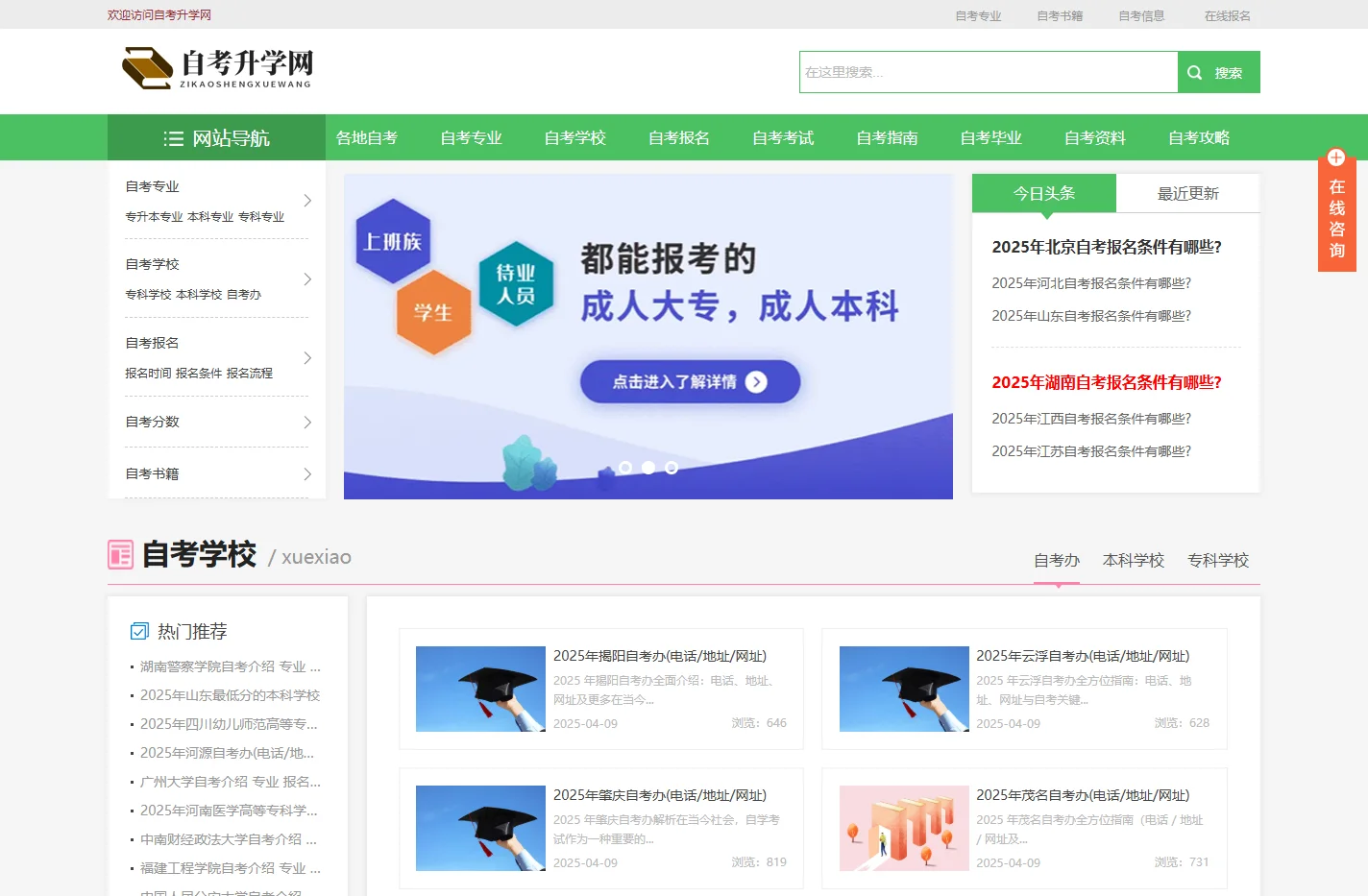
Task: Select the 专科学校 tab
Action: (1218, 560)
